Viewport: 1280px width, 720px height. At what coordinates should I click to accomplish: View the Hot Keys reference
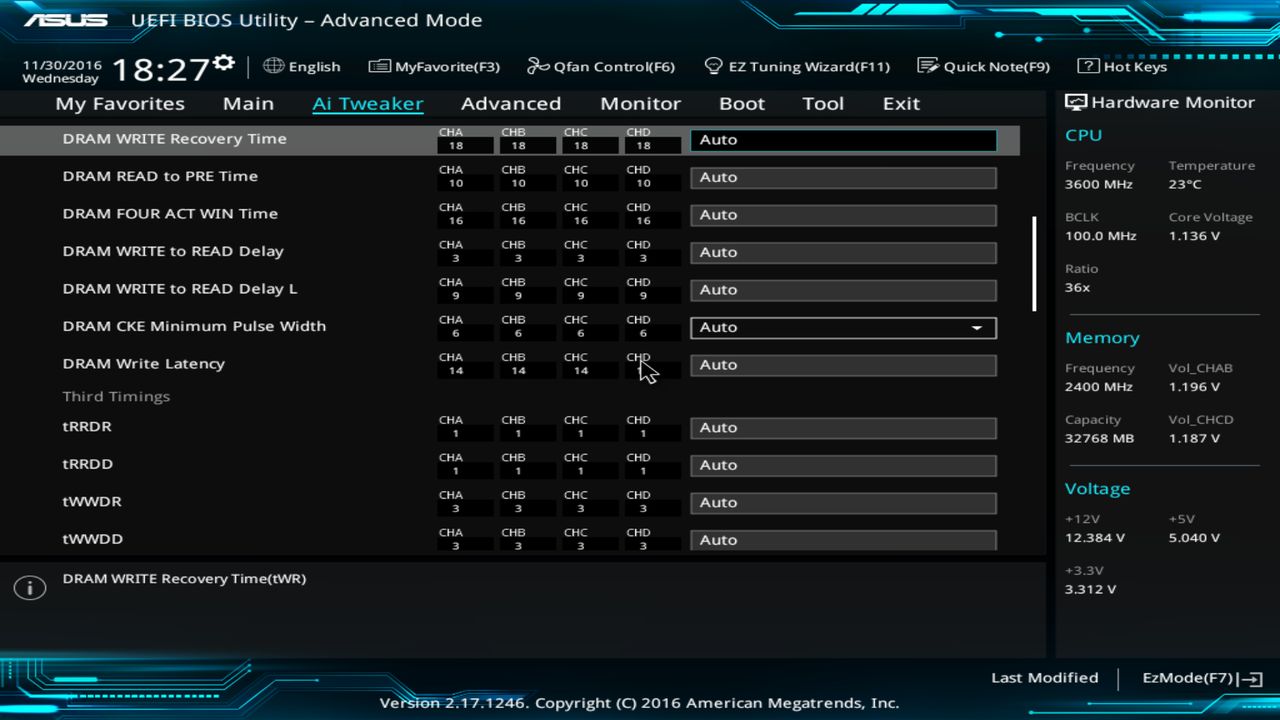point(1120,66)
